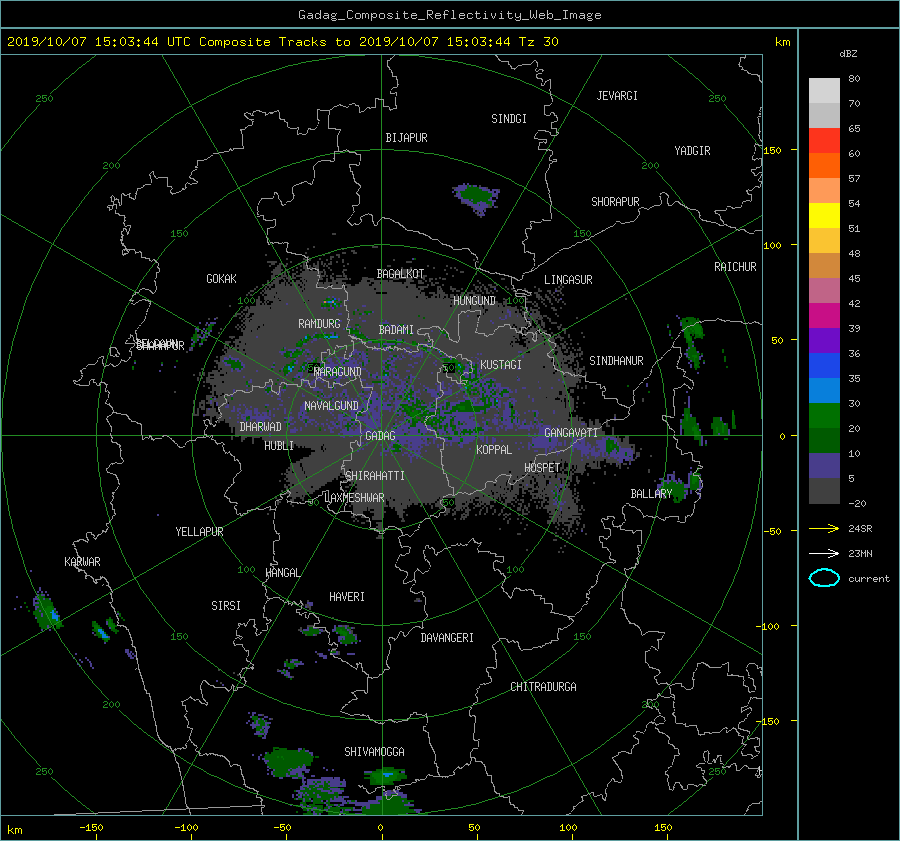The height and width of the screenshot is (841, 900).
Task: Click the SHORAPUR label
Action: 615,202
